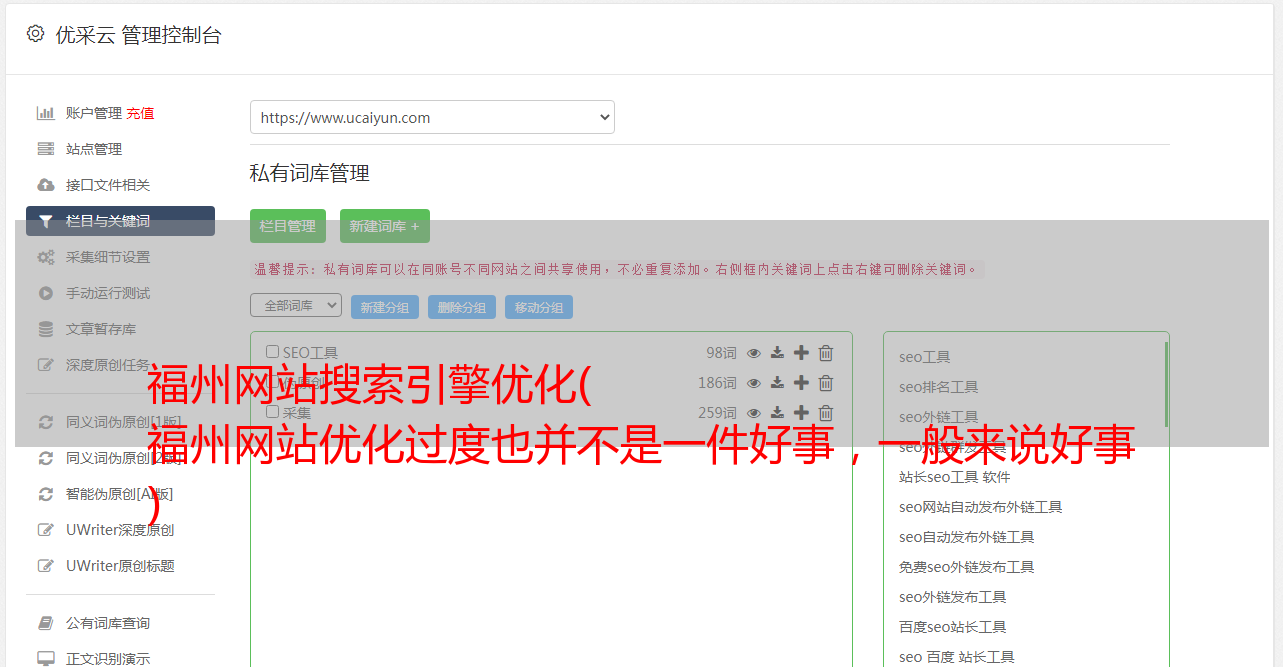This screenshot has height=667, width=1283.
Task: Click the funnel icon for 栏目与关键词
Action: (45, 221)
